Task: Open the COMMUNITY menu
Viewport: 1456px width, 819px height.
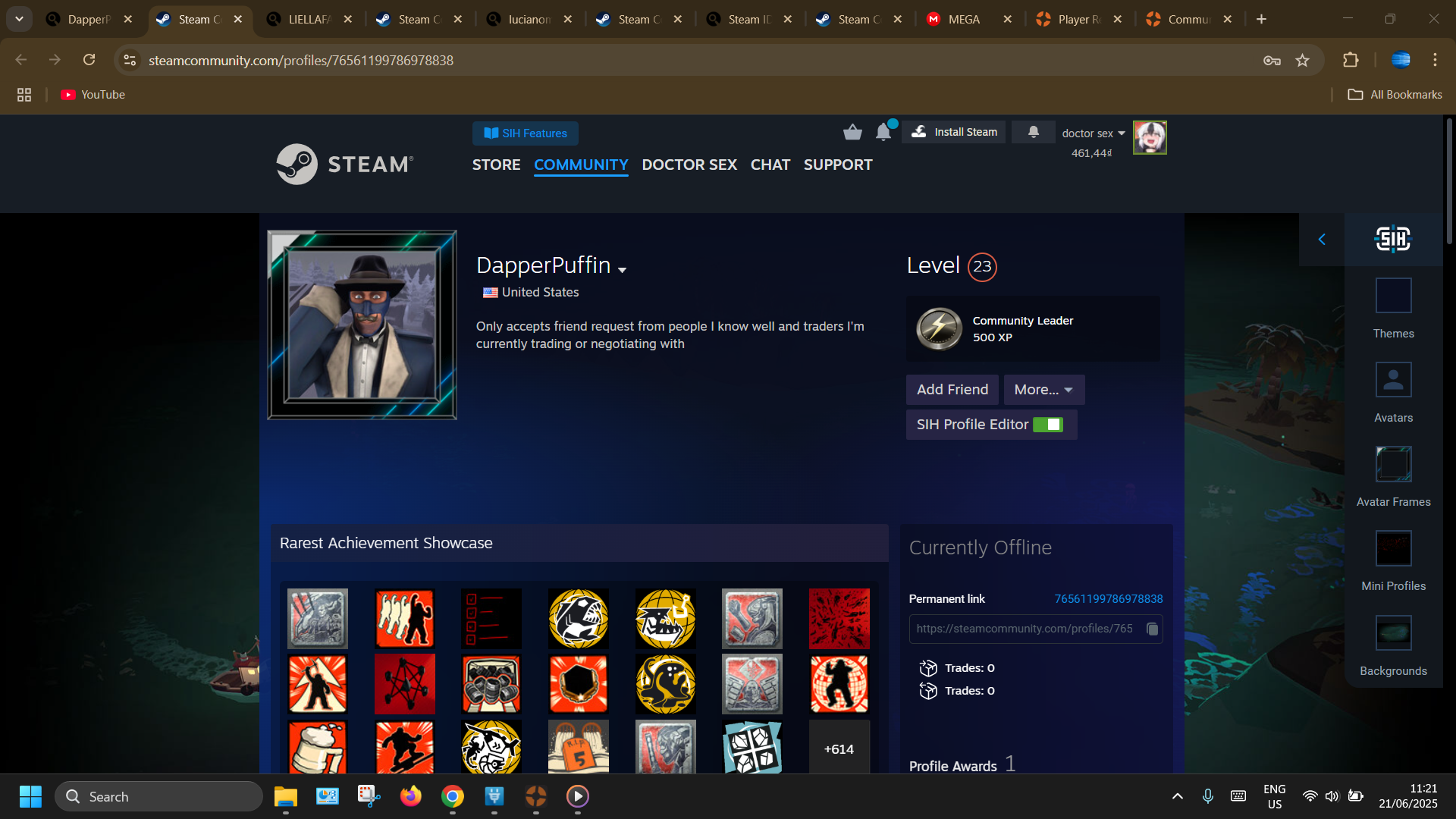Action: [581, 165]
